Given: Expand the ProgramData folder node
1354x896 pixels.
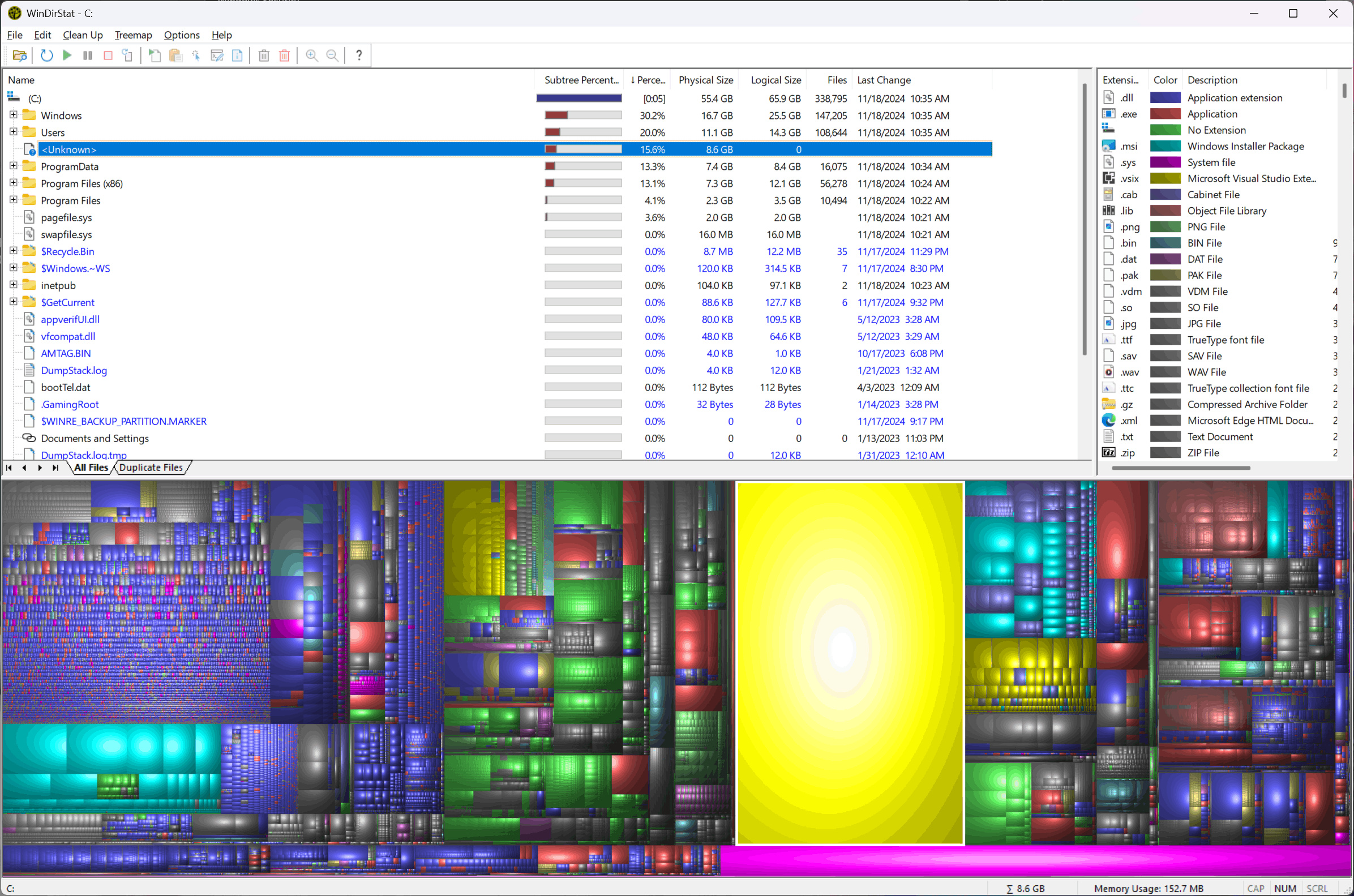Looking at the screenshot, I should (x=13, y=166).
